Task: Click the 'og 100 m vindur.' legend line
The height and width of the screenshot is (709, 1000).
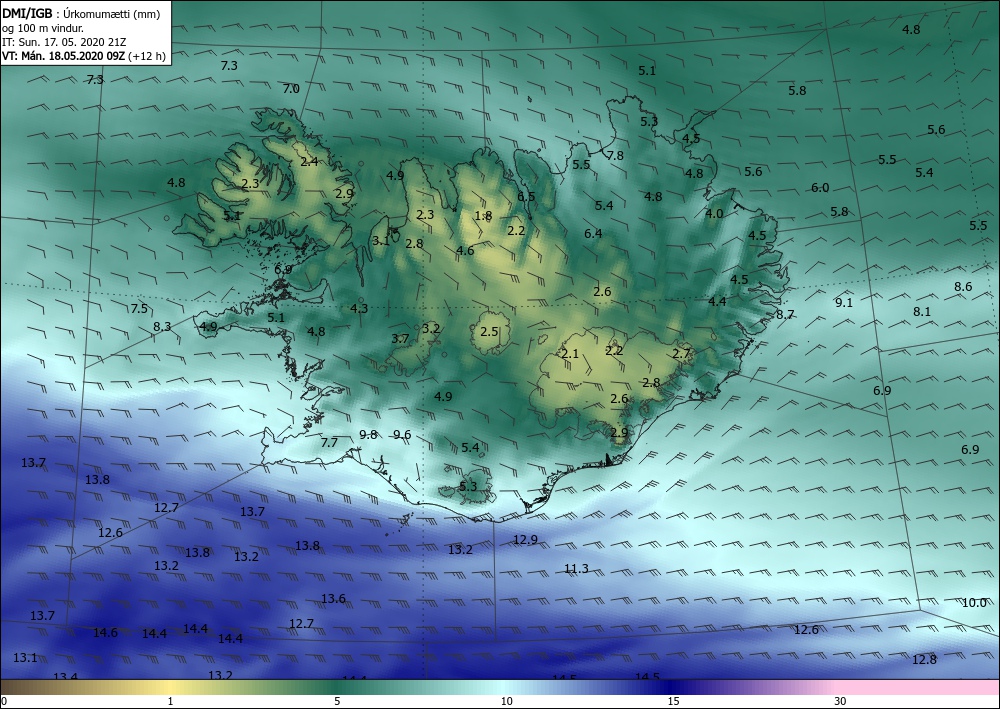Action: click(43, 28)
